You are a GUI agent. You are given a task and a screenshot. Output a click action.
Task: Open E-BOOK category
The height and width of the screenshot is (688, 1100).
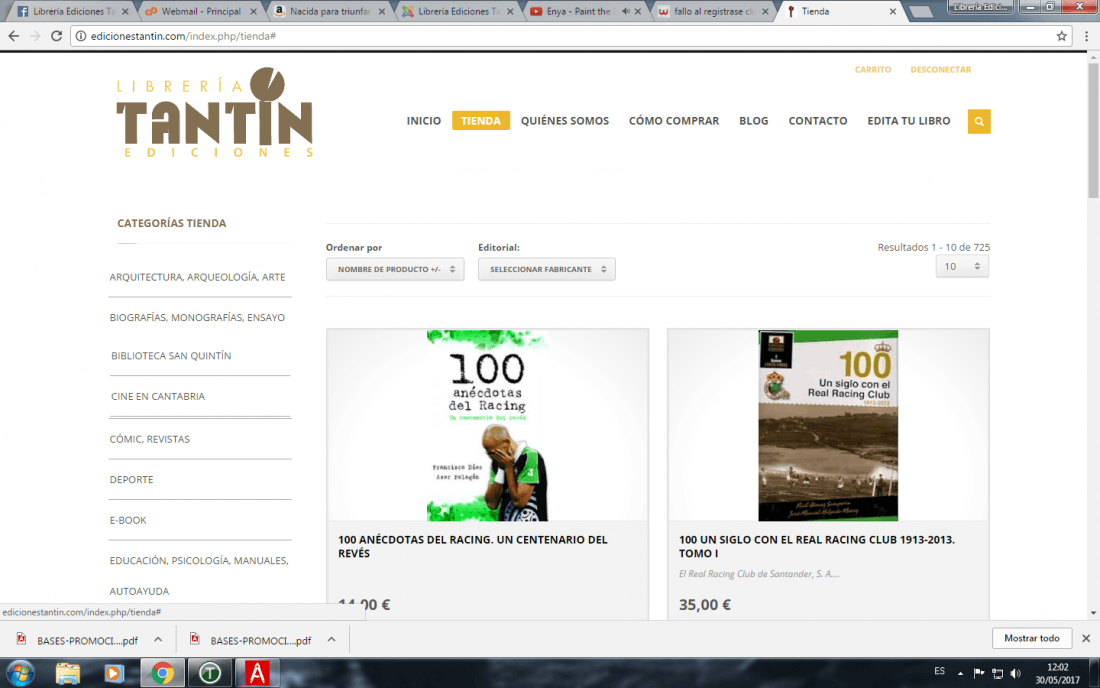128,520
